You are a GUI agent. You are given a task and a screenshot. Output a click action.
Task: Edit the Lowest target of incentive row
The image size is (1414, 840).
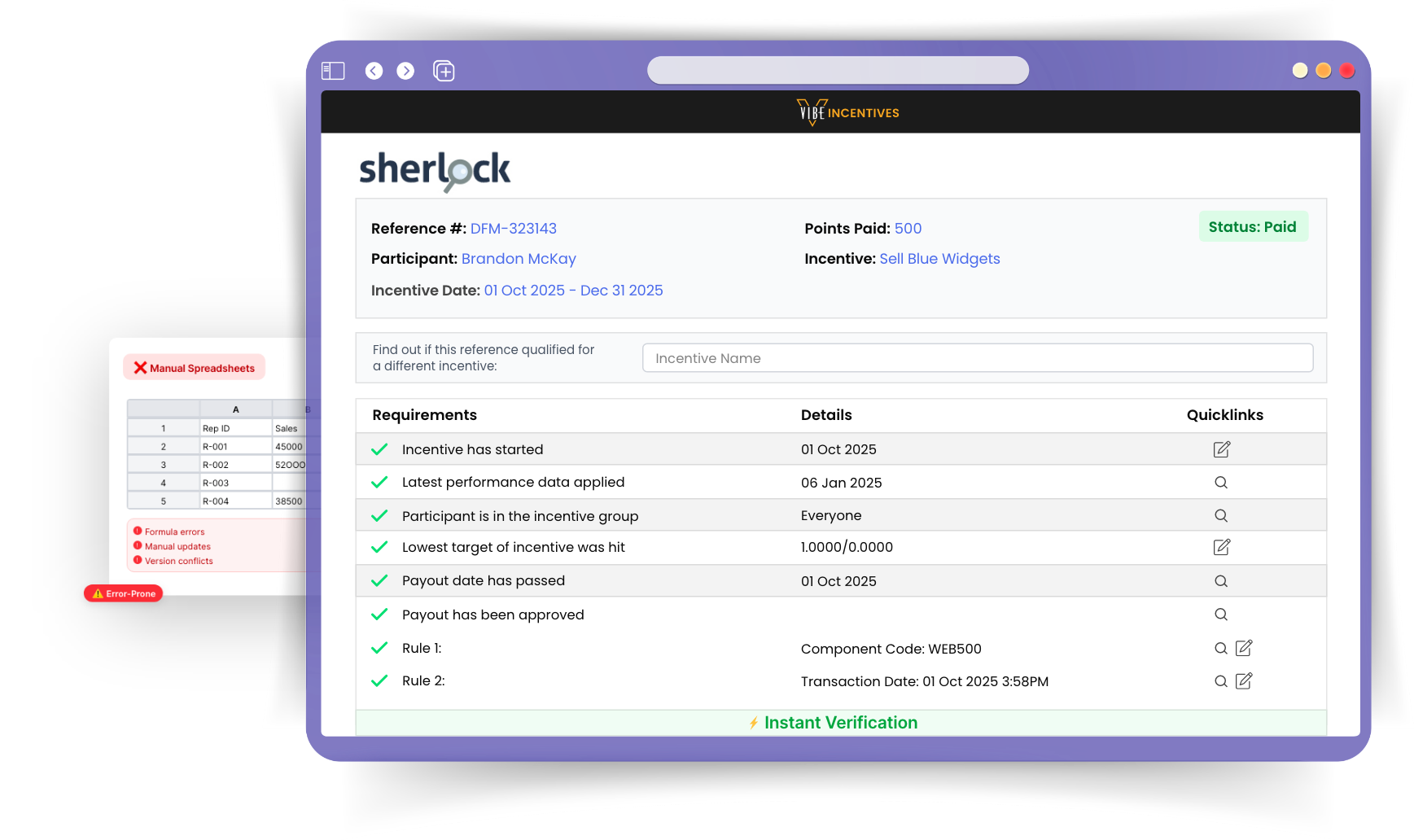coord(1221,547)
